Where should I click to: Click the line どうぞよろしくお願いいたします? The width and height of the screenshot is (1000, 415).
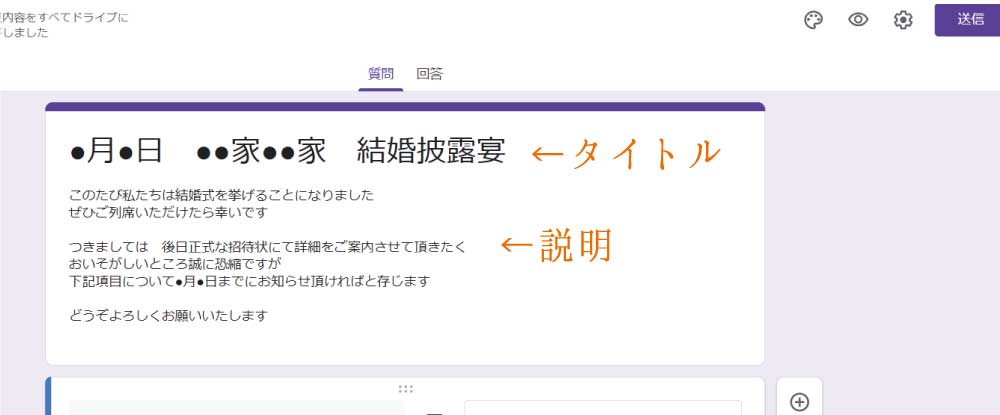pyautogui.click(x=169, y=316)
